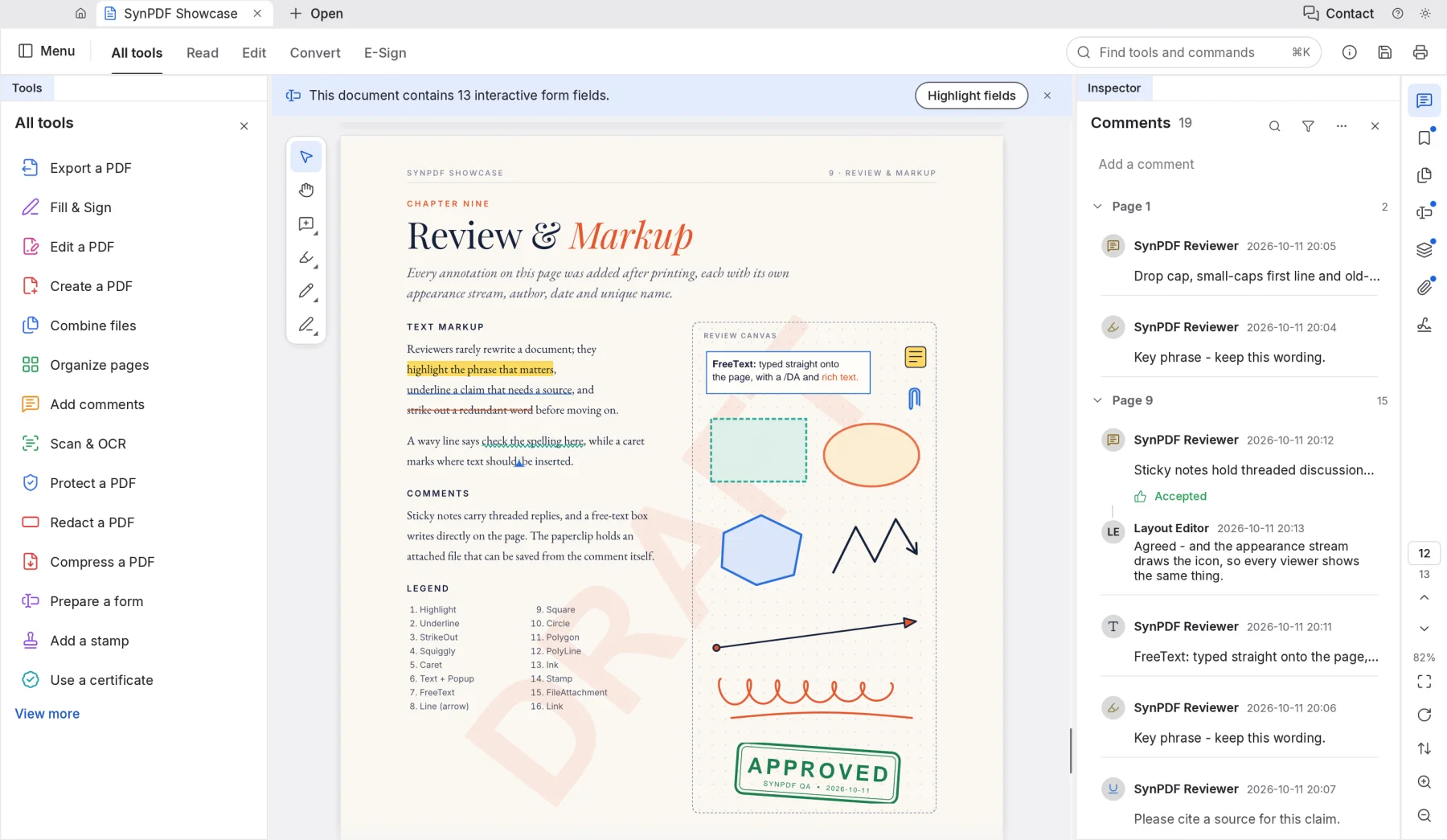Rotate the page view
This screenshot has width=1447, height=840.
[x=1424, y=715]
